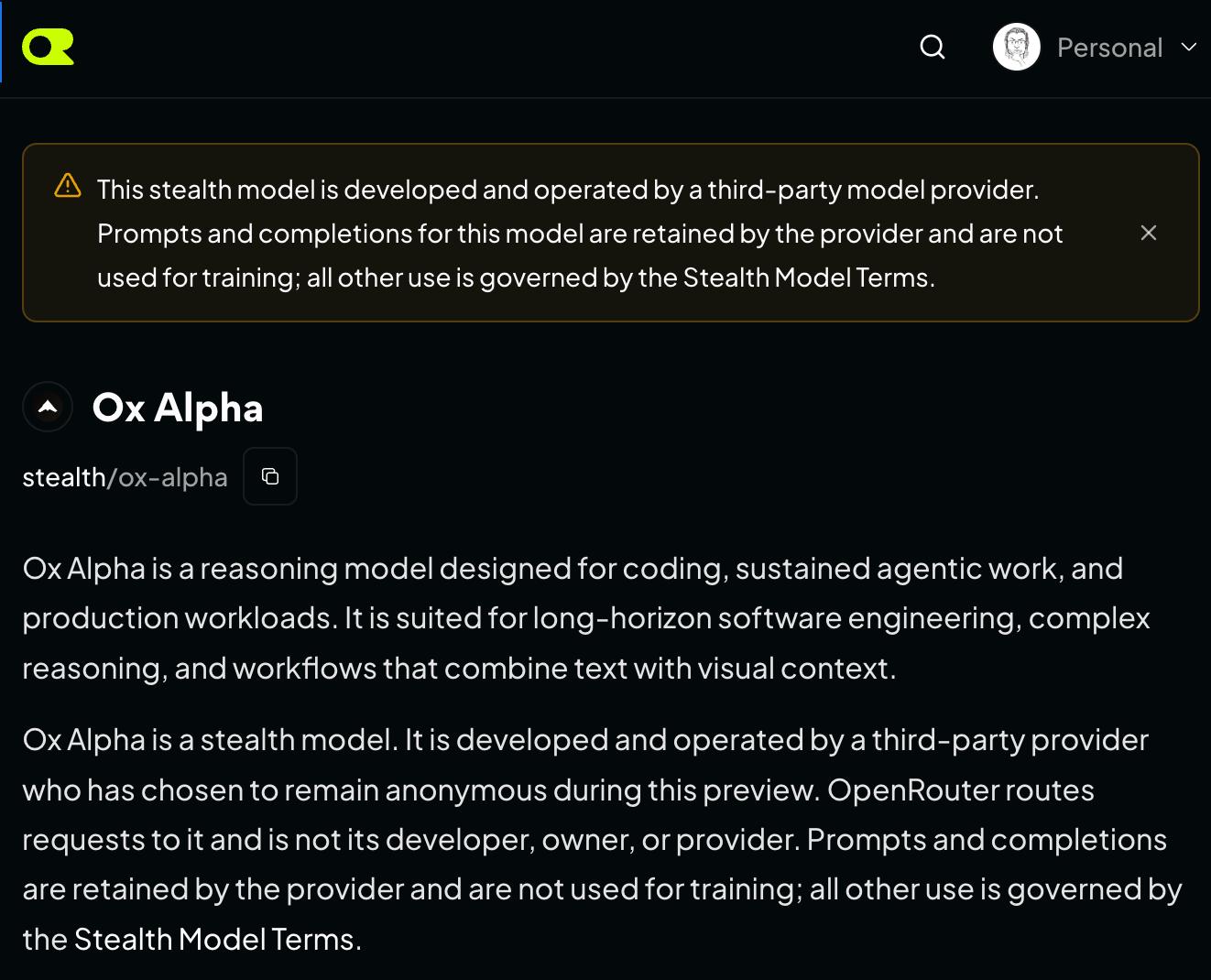The height and width of the screenshot is (980, 1211).
Task: Open the "stealth" provider link in the slug
Action: coord(64,477)
